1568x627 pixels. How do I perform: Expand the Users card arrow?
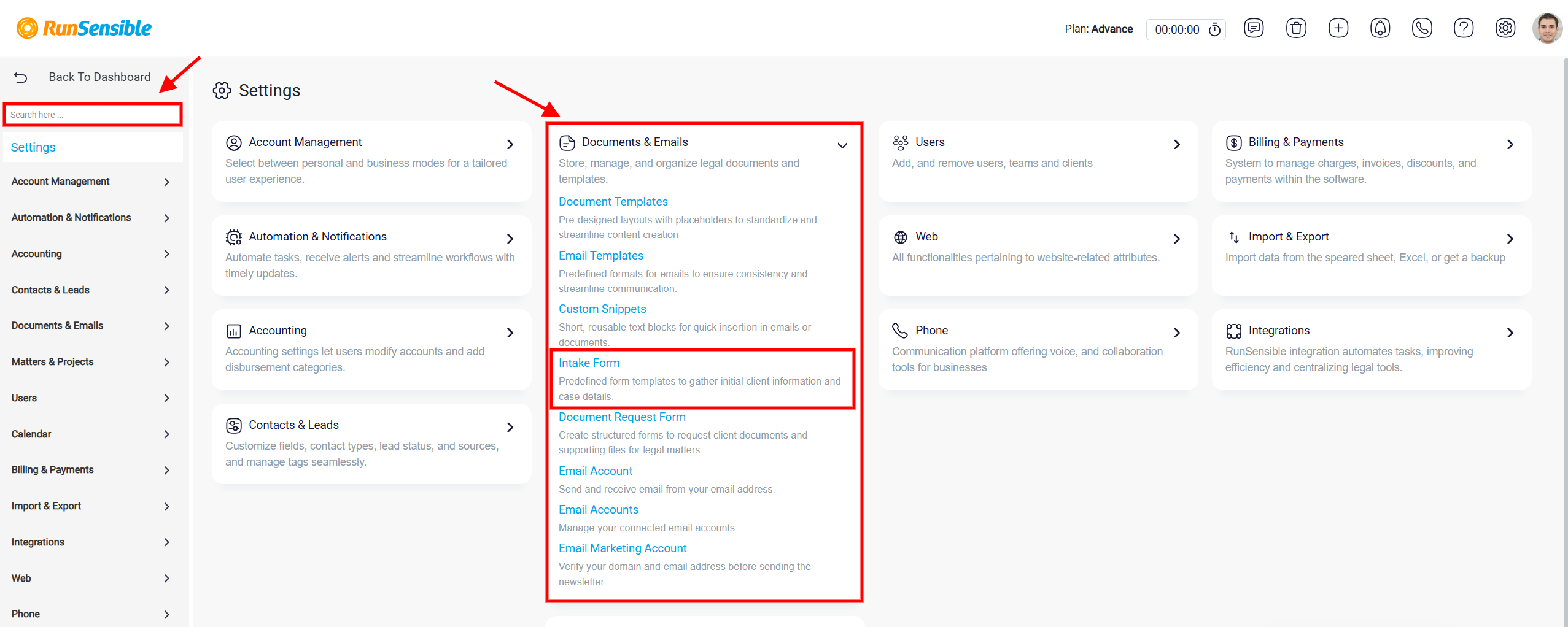click(1176, 145)
